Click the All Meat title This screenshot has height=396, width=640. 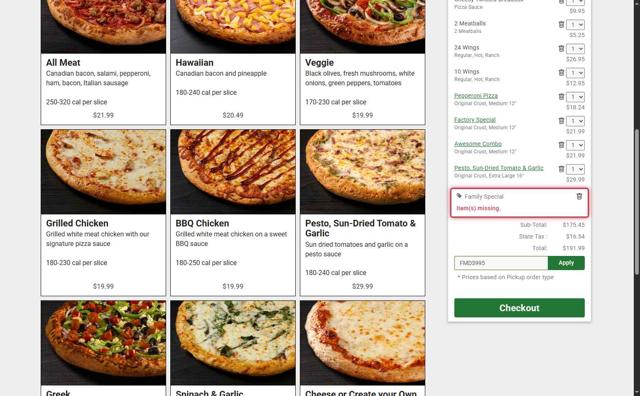63,62
